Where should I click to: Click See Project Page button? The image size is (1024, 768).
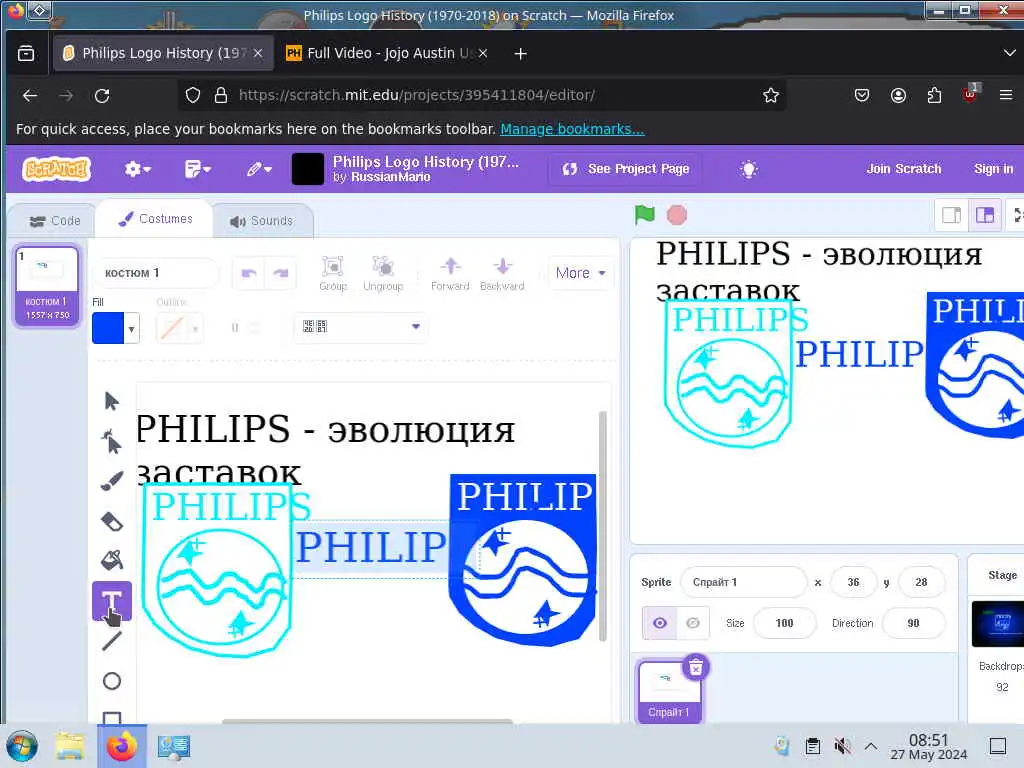coord(625,169)
